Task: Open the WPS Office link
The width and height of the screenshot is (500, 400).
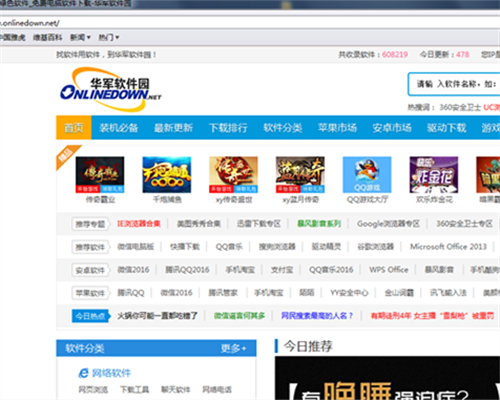Action: (389, 270)
